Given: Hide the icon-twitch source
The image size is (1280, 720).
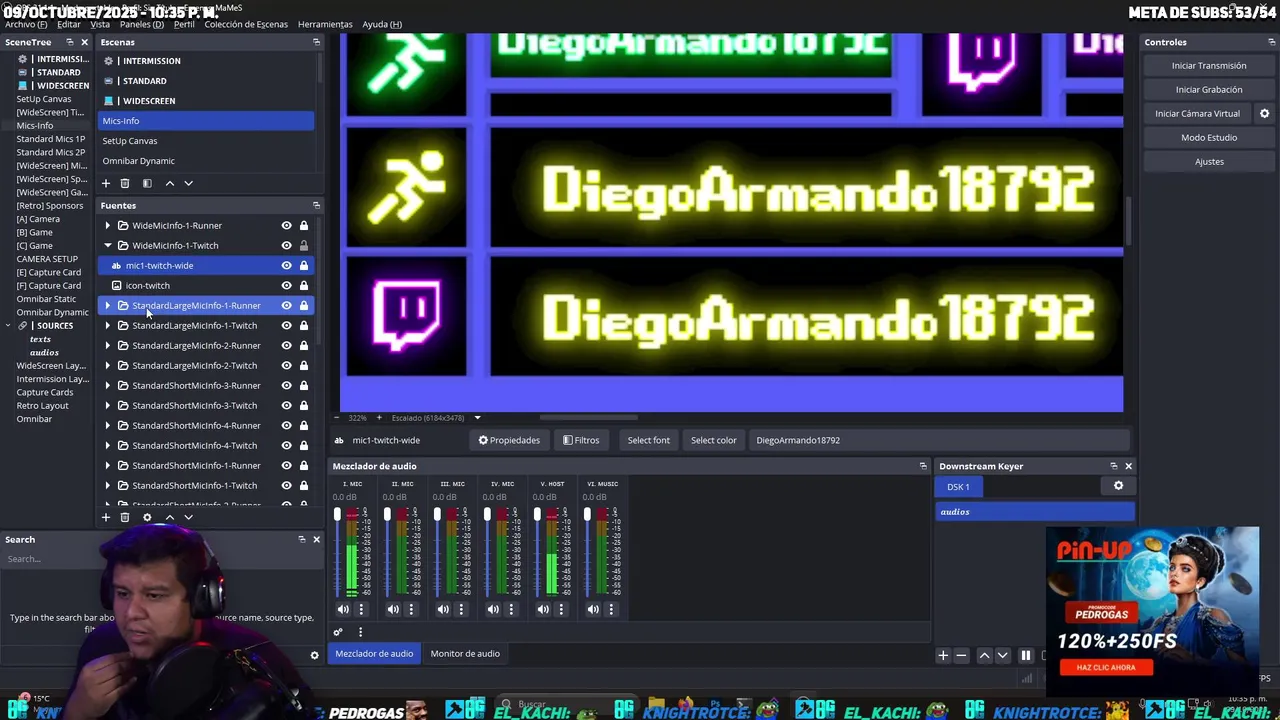Looking at the screenshot, I should click(286, 285).
